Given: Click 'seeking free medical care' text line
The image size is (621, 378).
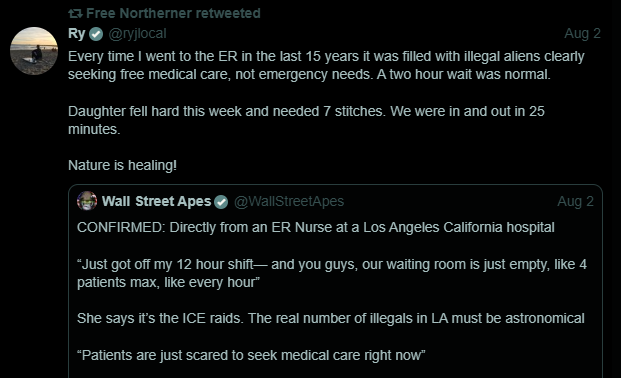Looking at the screenshot, I should [309, 74].
